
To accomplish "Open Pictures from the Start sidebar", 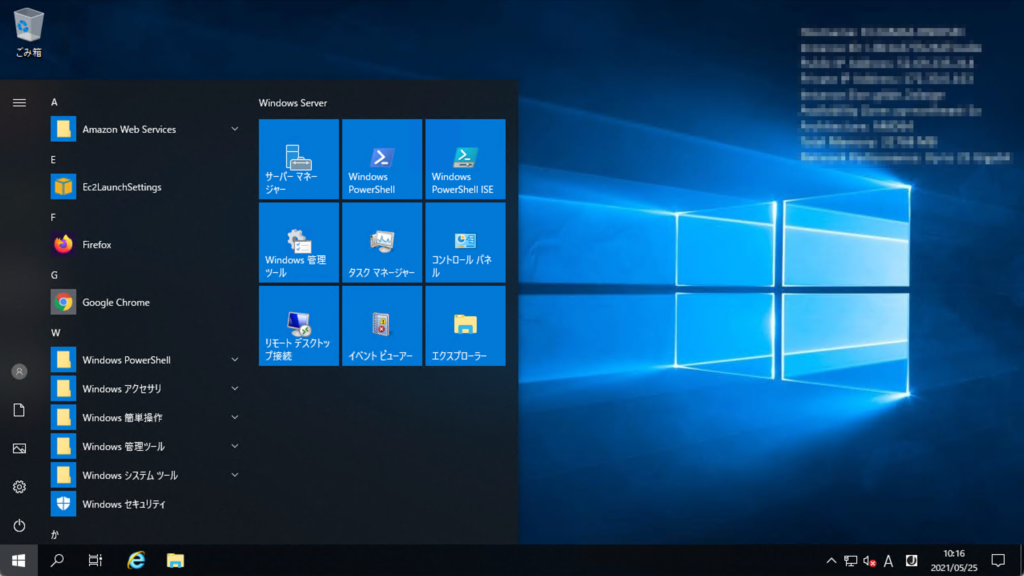I will [19, 449].
